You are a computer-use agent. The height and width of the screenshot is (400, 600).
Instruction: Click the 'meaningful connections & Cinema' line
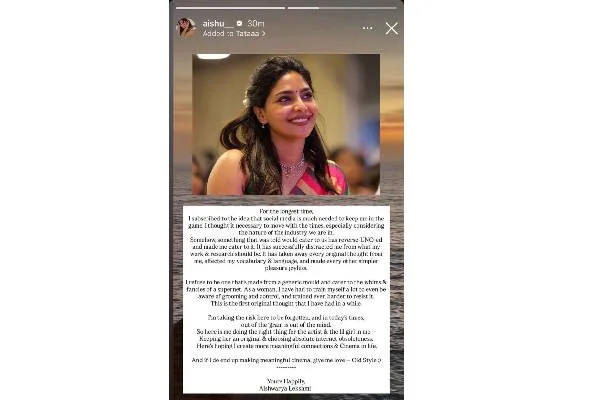click(x=287, y=346)
